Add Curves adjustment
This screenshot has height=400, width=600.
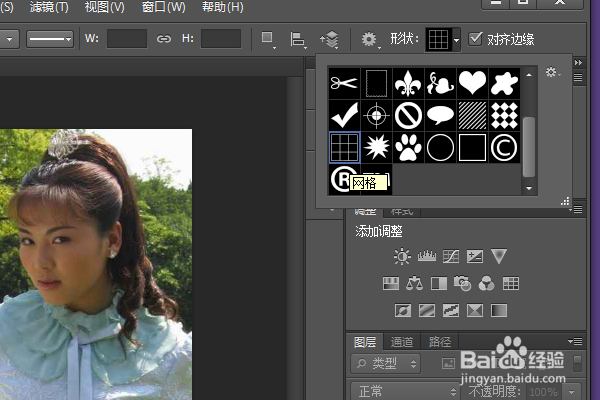[x=451, y=256]
